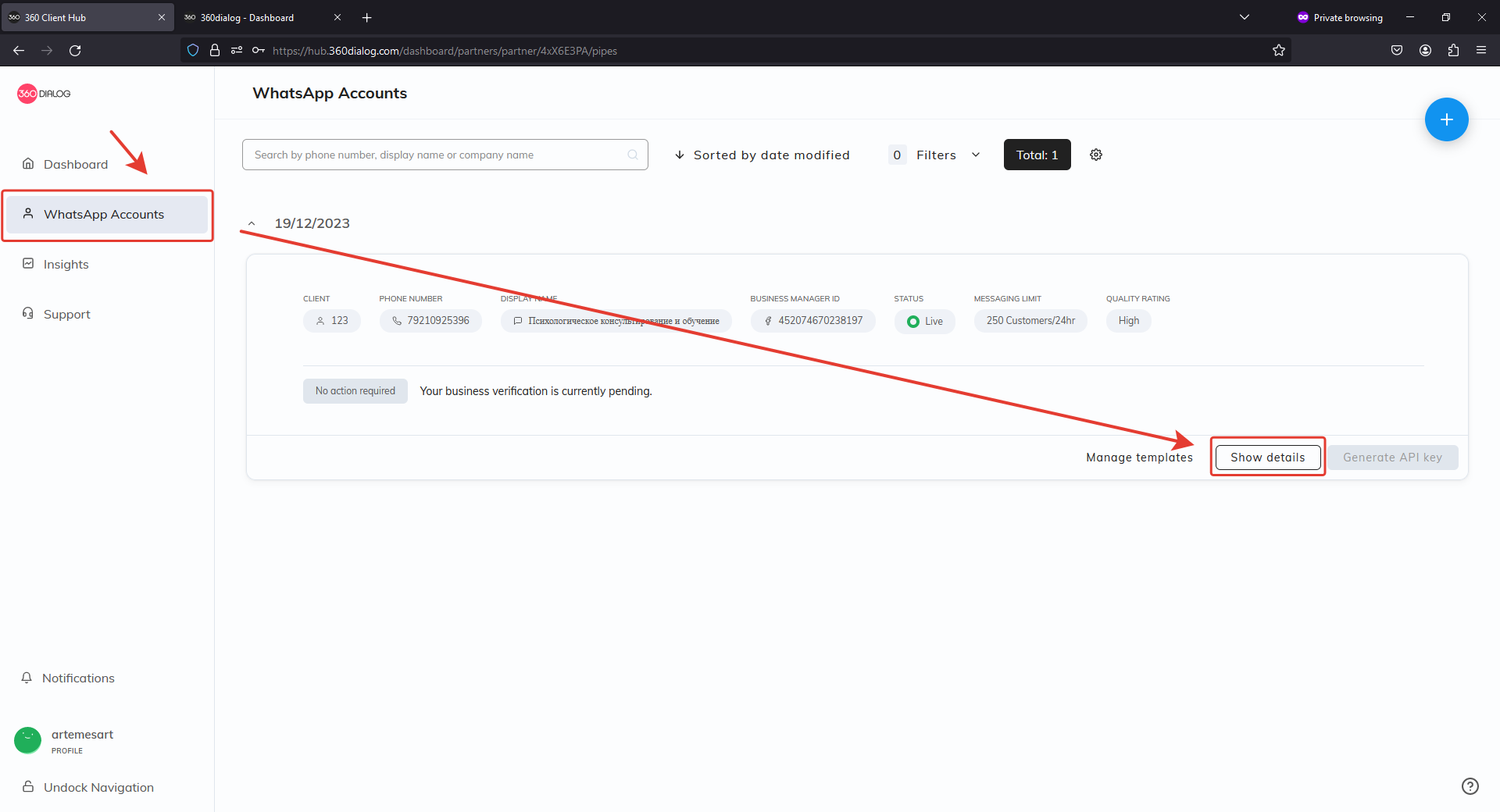The height and width of the screenshot is (812, 1500).
Task: Click the business verification pending message
Action: [536, 391]
